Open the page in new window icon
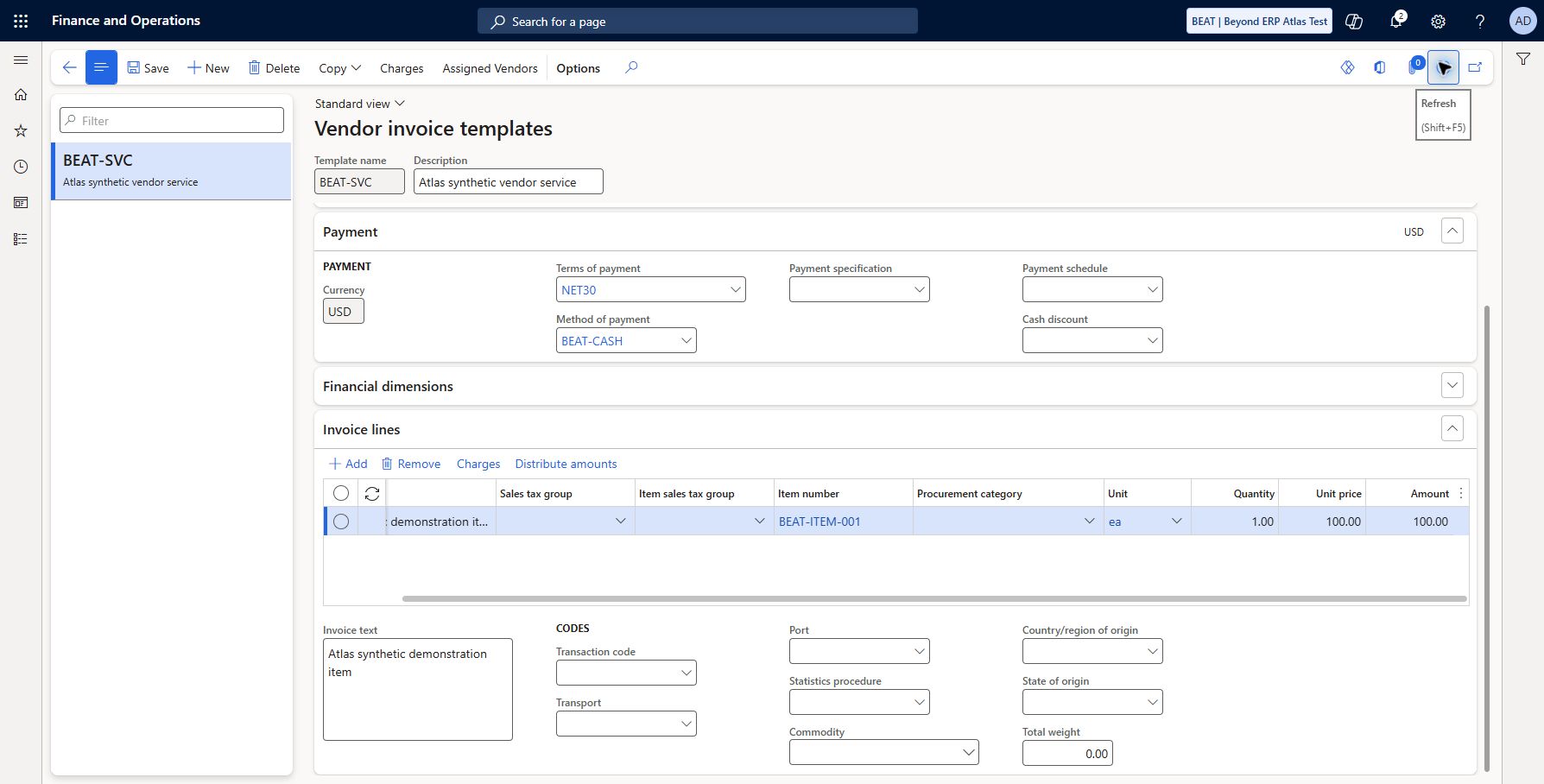Viewport: 1544px width, 784px height. coord(1475,67)
